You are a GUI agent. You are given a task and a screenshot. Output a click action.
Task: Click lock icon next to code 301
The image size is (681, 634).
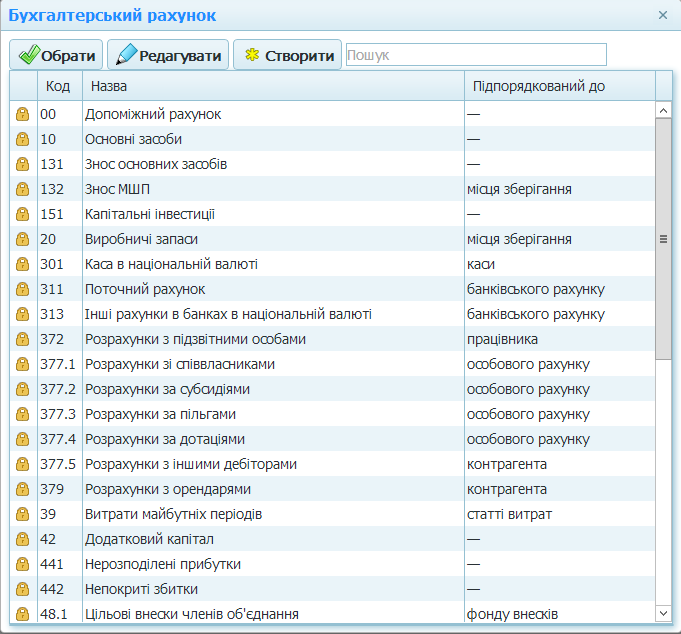(22, 264)
